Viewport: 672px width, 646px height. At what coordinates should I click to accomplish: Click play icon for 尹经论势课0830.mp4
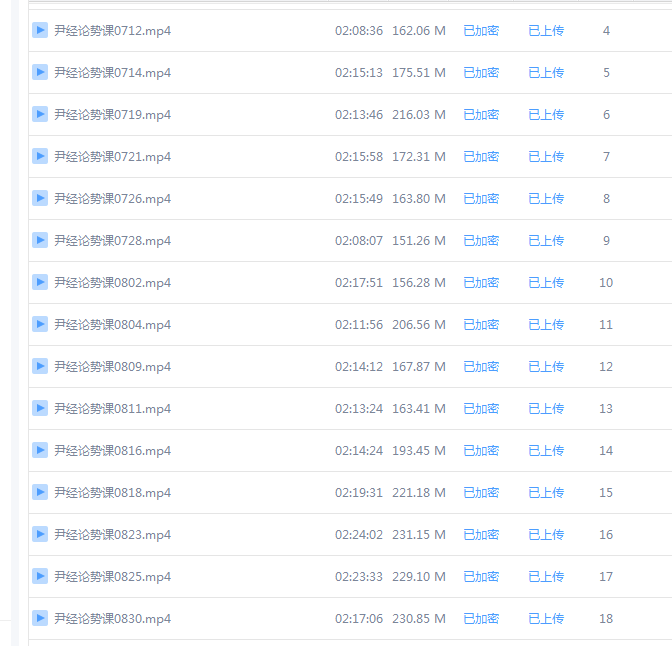(x=40, y=619)
